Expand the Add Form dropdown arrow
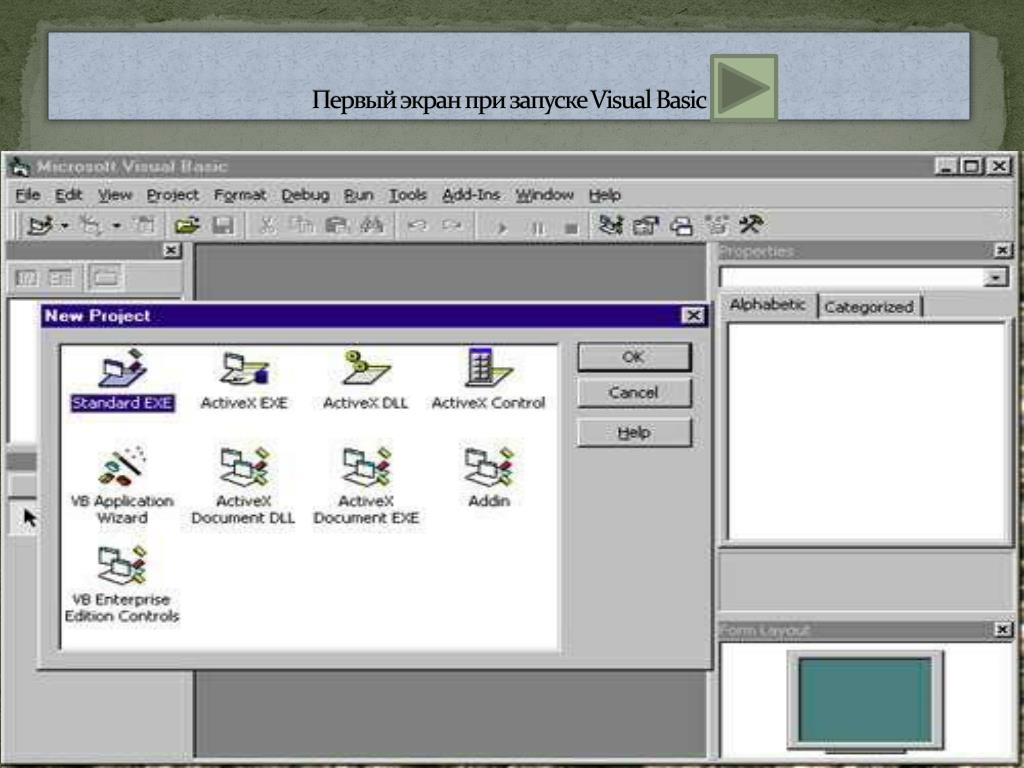The image size is (1024, 768). [116, 227]
